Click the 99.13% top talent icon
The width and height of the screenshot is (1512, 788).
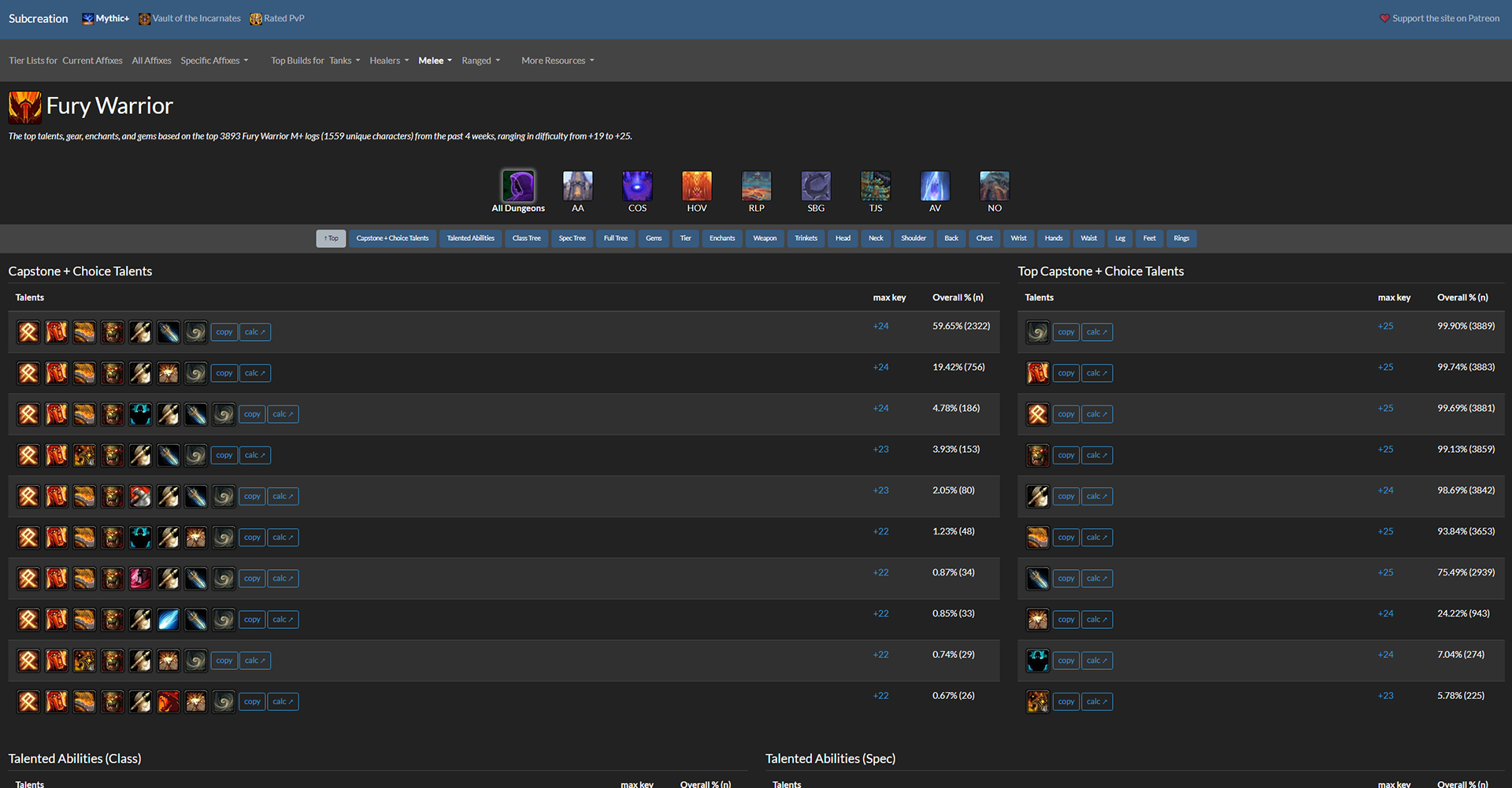tap(1038, 455)
